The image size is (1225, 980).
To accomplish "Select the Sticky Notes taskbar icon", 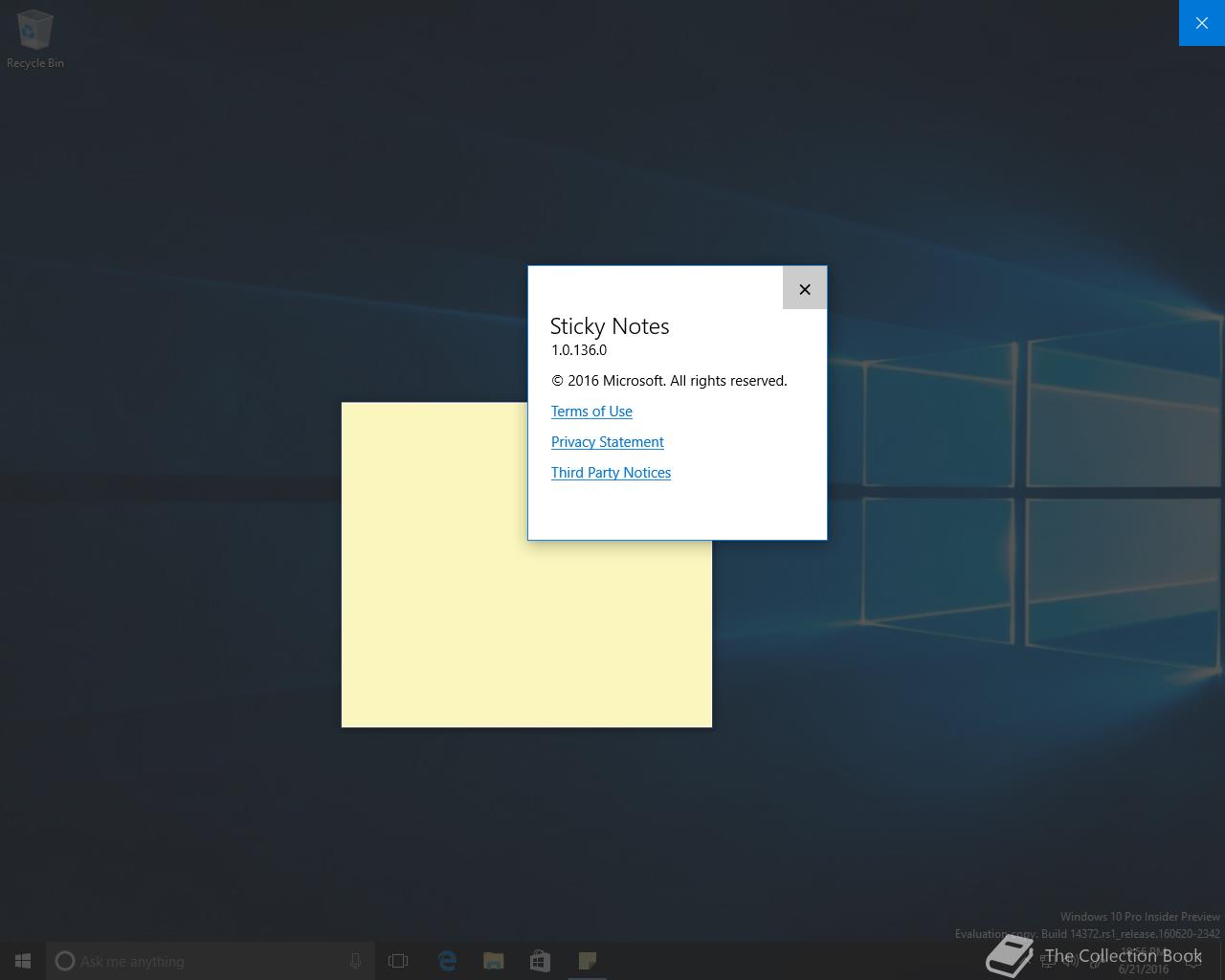I will point(588,961).
